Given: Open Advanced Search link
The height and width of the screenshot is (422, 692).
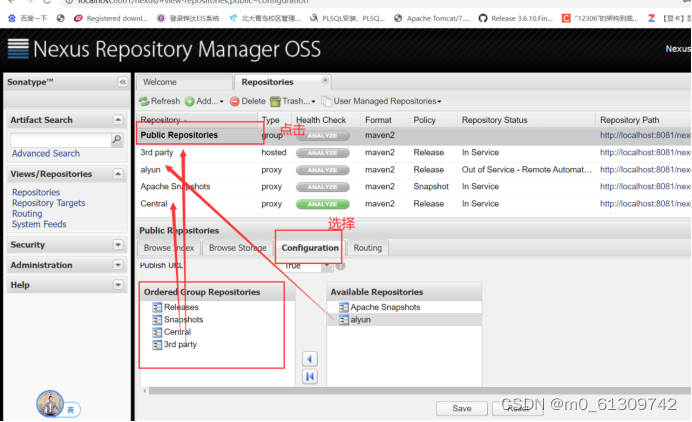Looking at the screenshot, I should coord(46,153).
